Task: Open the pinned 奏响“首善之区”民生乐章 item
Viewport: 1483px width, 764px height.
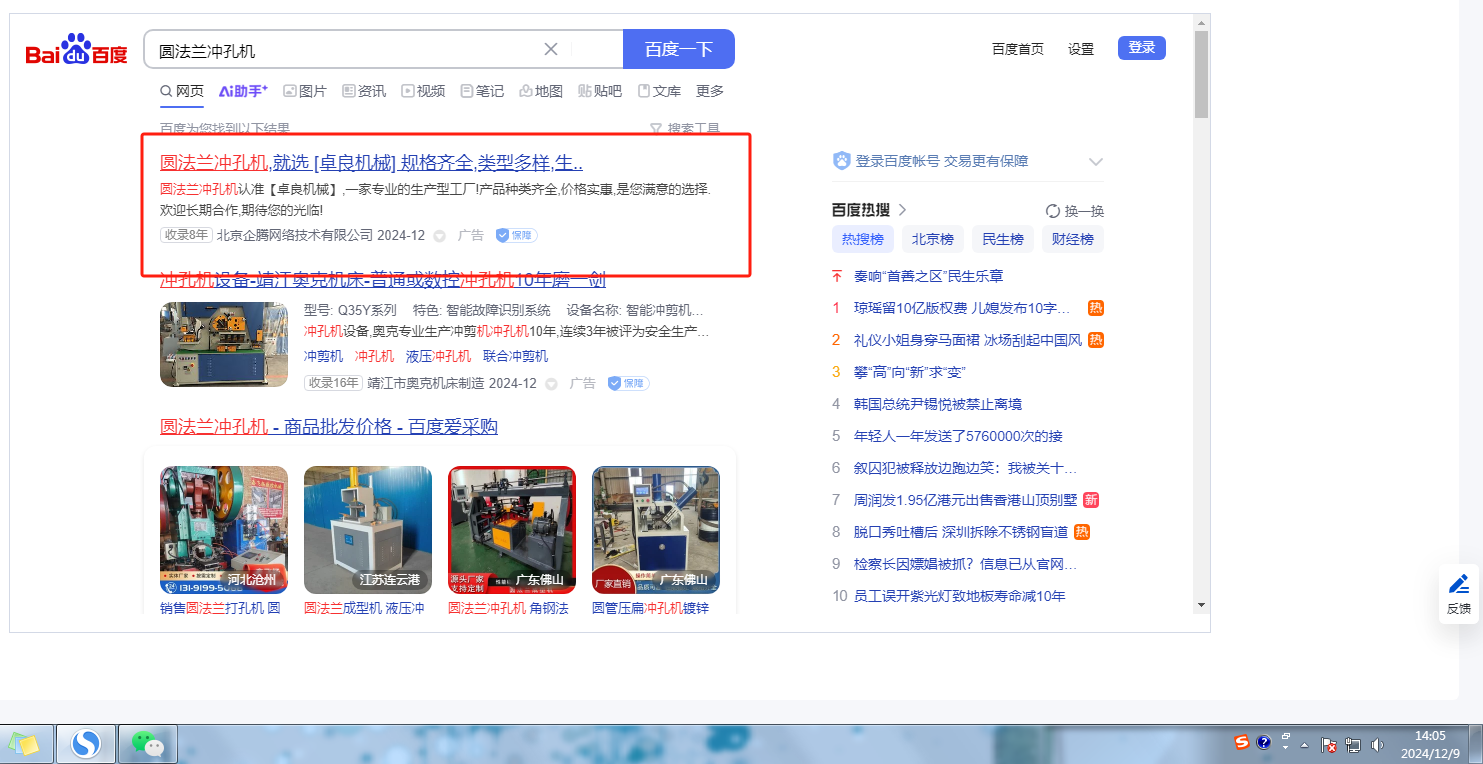Action: click(928, 276)
